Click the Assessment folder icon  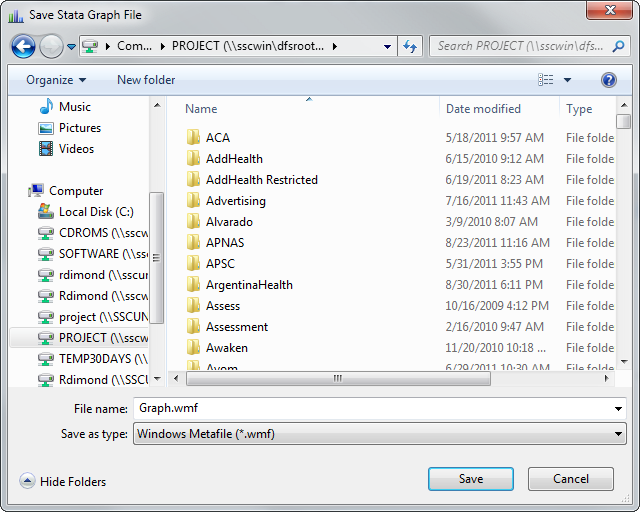(x=193, y=326)
